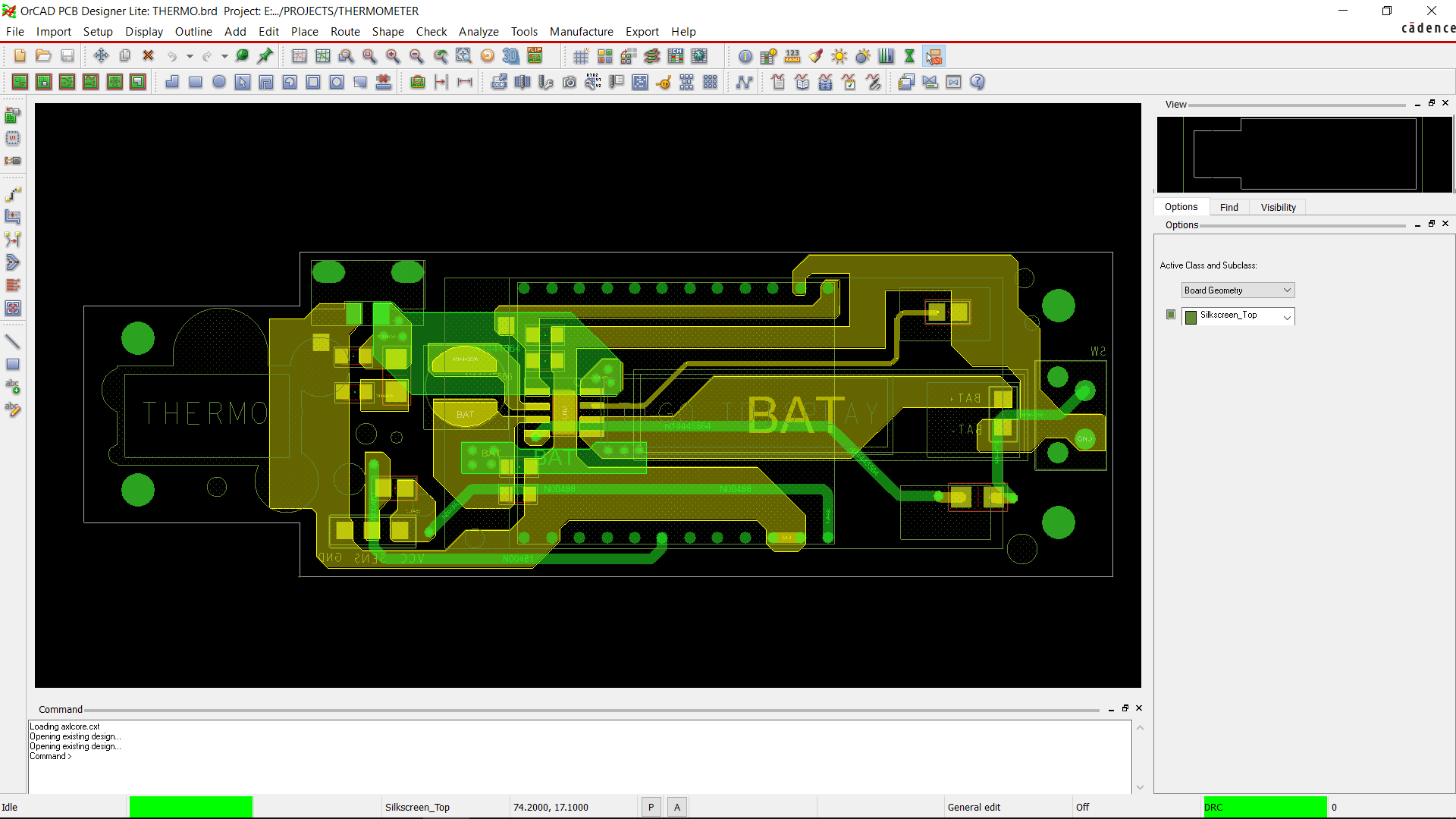The image size is (1456, 819).
Task: Select the measure ruler 123 icon
Action: [792, 56]
